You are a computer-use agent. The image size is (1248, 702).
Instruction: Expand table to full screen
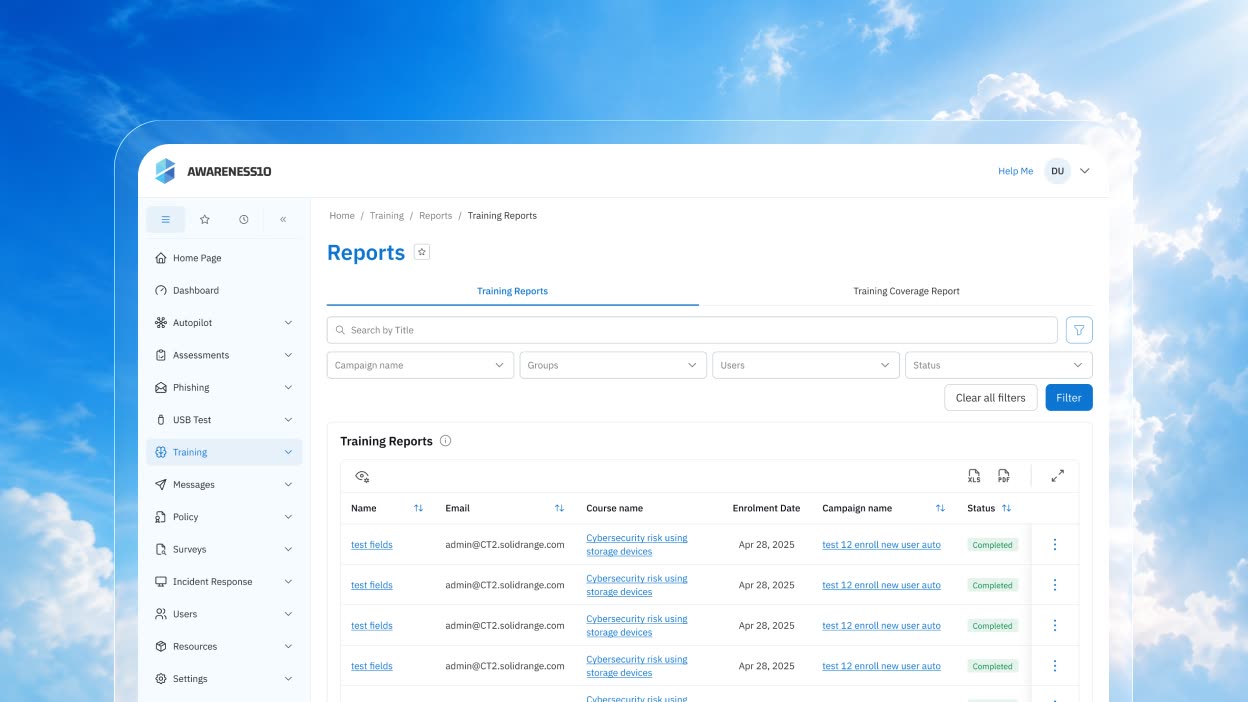tap(1058, 476)
